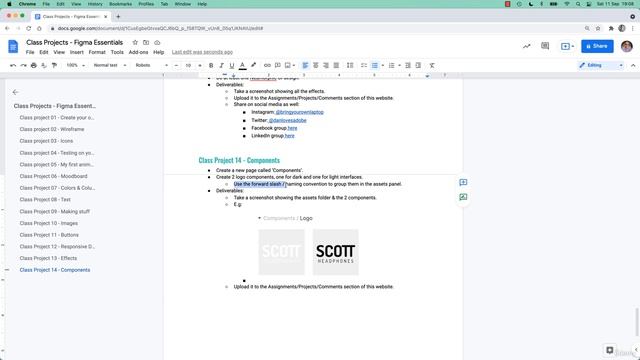Screen dimensions: 640x360
Task: Toggle bulleted list
Action: coord(374,65)
